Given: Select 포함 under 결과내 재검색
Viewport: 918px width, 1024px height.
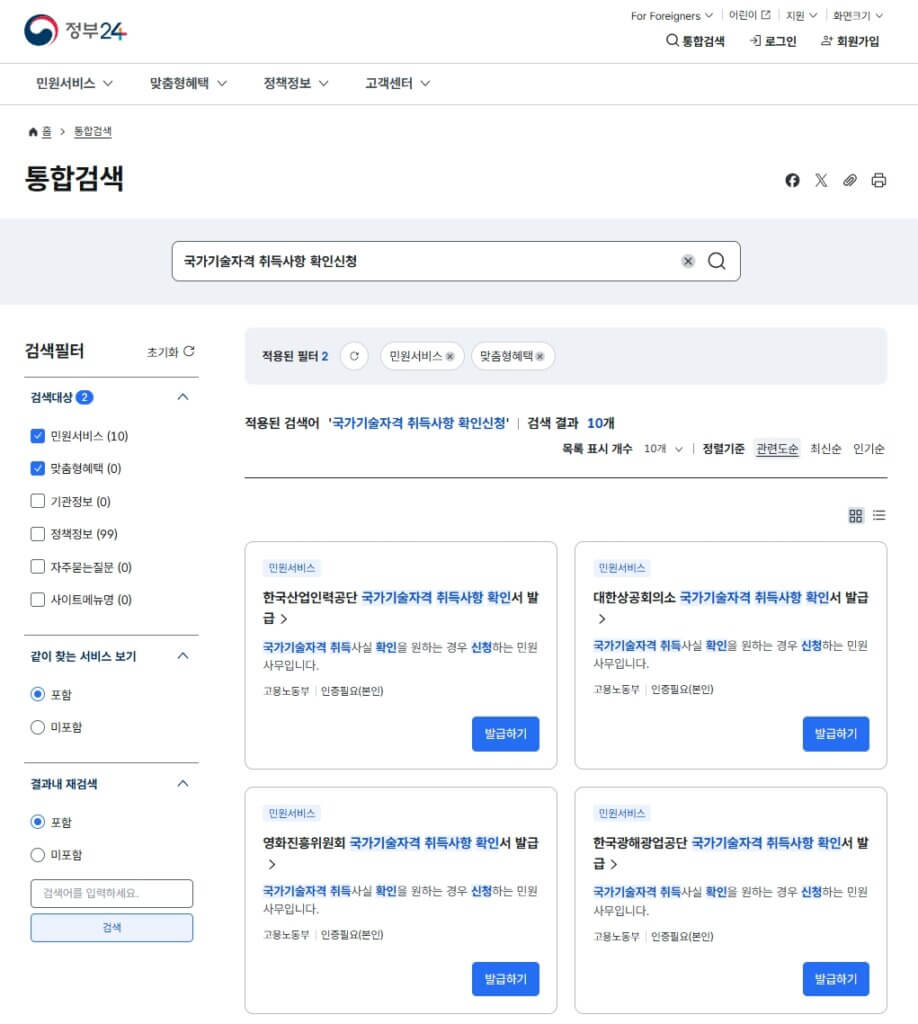Looking at the screenshot, I should click(x=38, y=822).
